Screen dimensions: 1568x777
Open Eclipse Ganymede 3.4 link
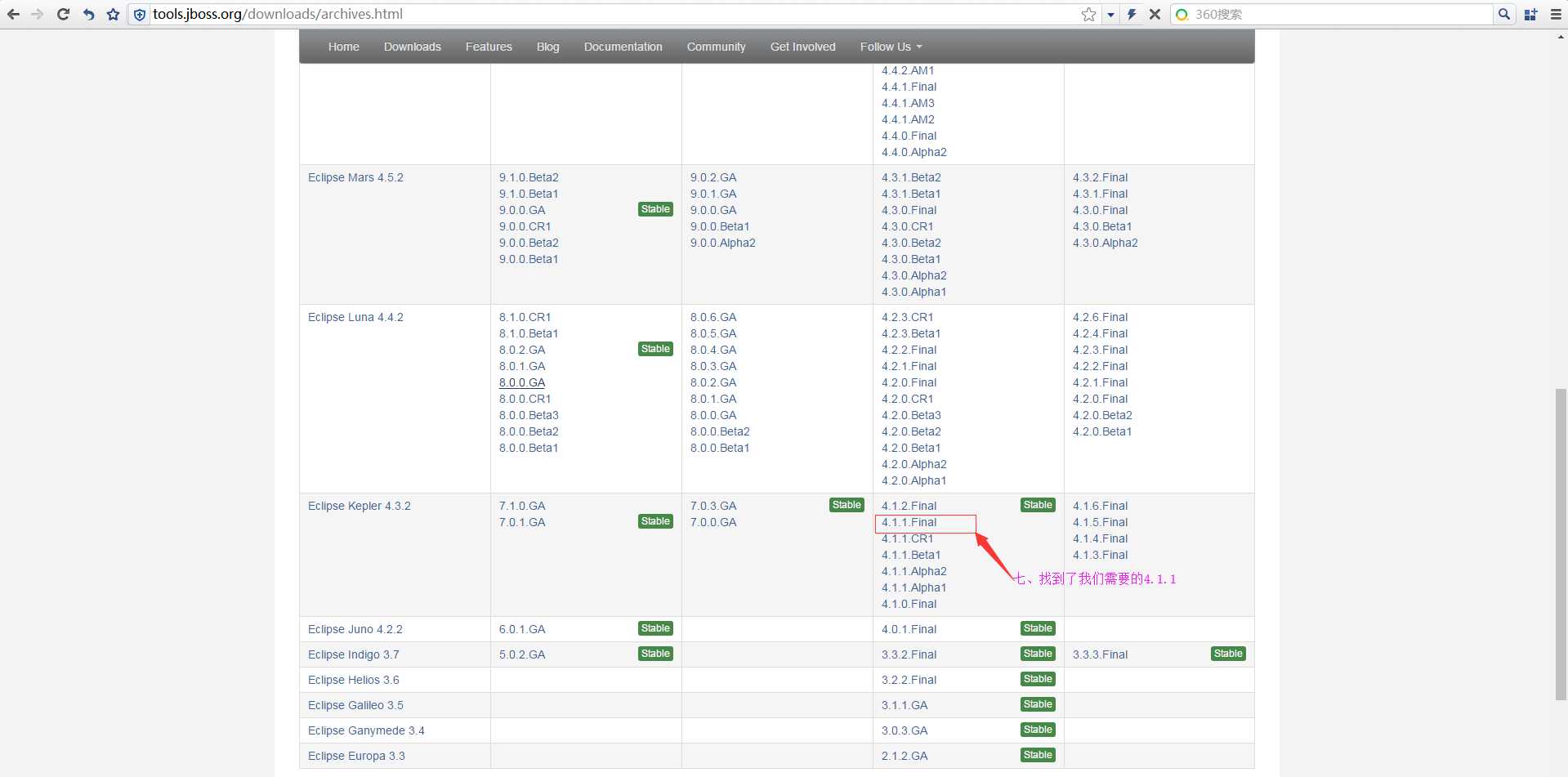[366, 730]
